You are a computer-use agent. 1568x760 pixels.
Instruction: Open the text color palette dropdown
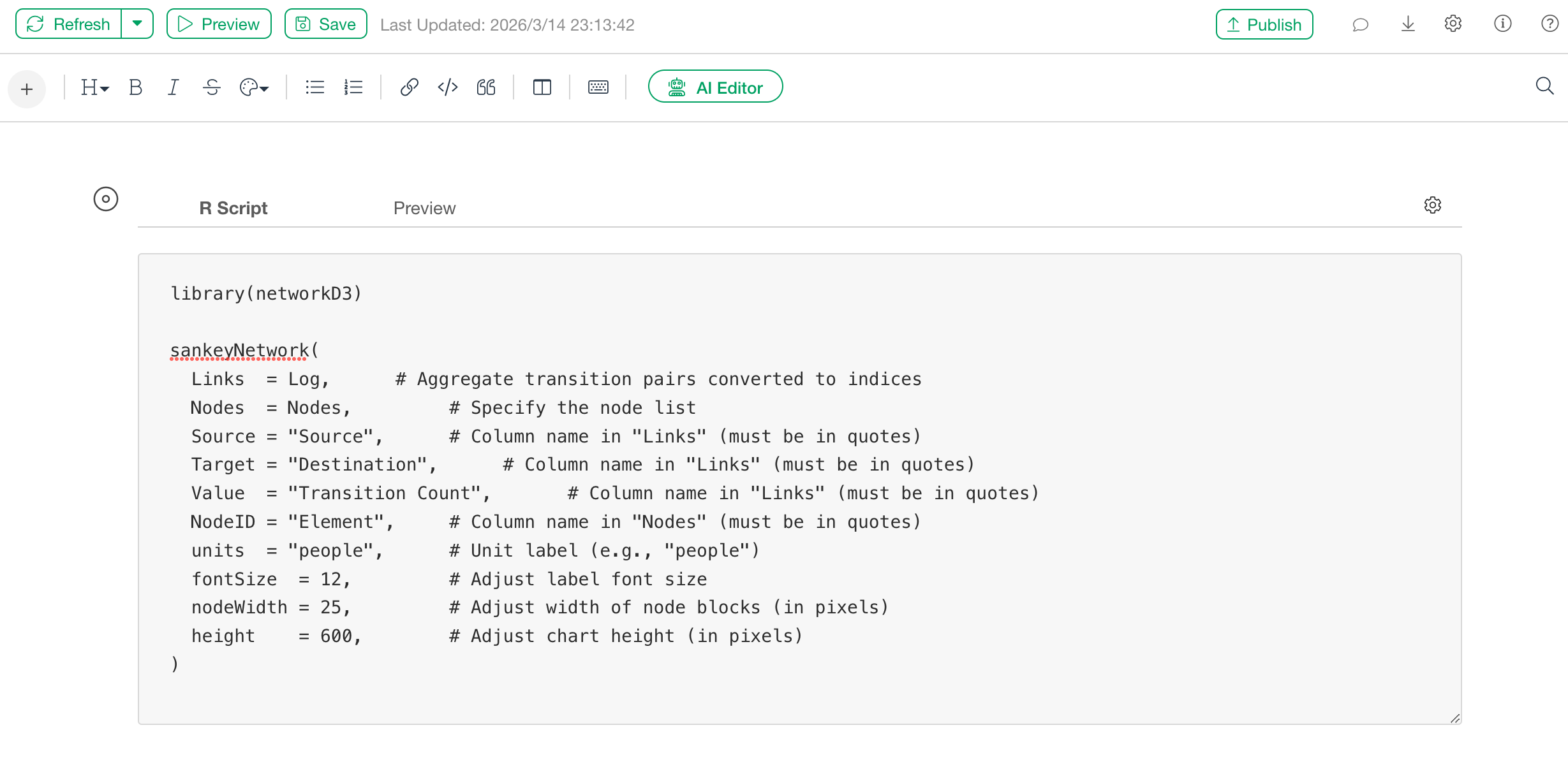click(254, 87)
